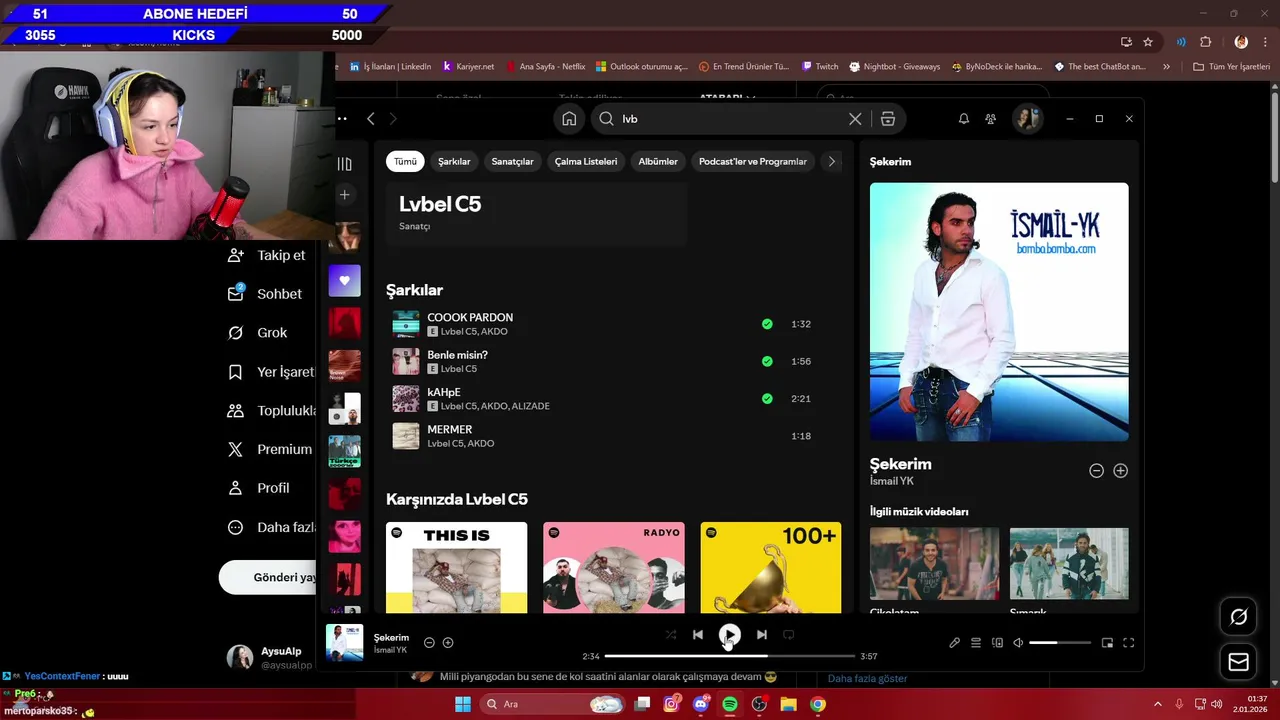Open İsmail YK artist link in side panel
The width and height of the screenshot is (1280, 720).
(892, 481)
